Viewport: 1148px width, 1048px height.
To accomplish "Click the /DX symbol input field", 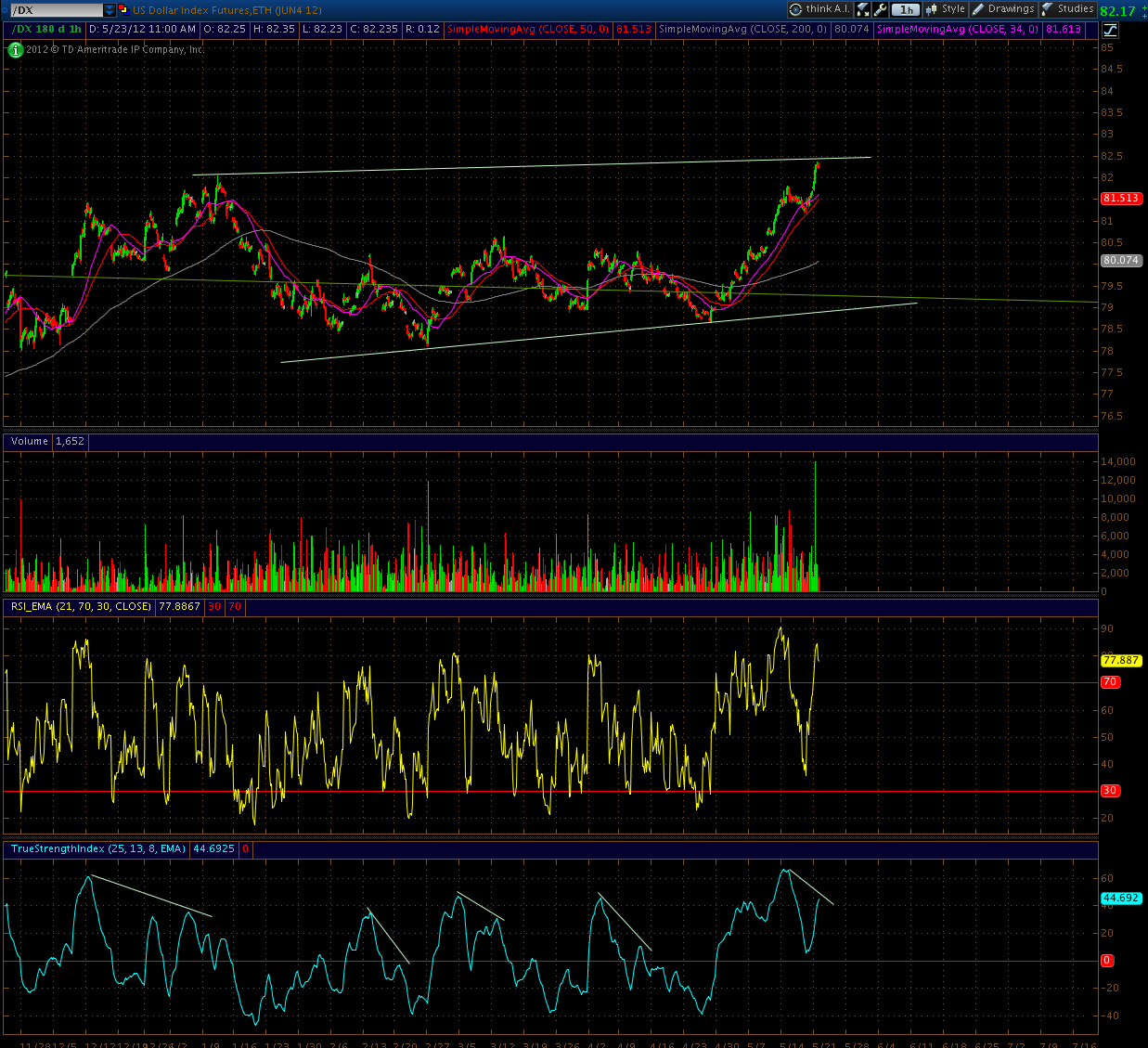I will coord(56,9).
